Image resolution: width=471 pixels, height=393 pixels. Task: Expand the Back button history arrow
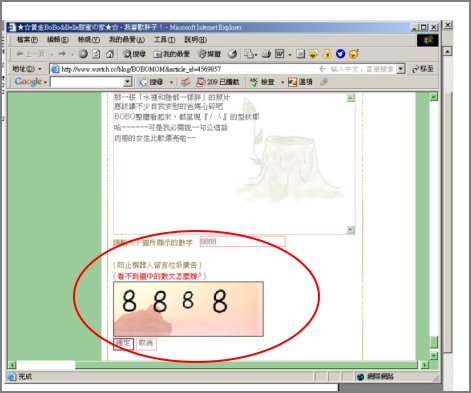click(52, 54)
